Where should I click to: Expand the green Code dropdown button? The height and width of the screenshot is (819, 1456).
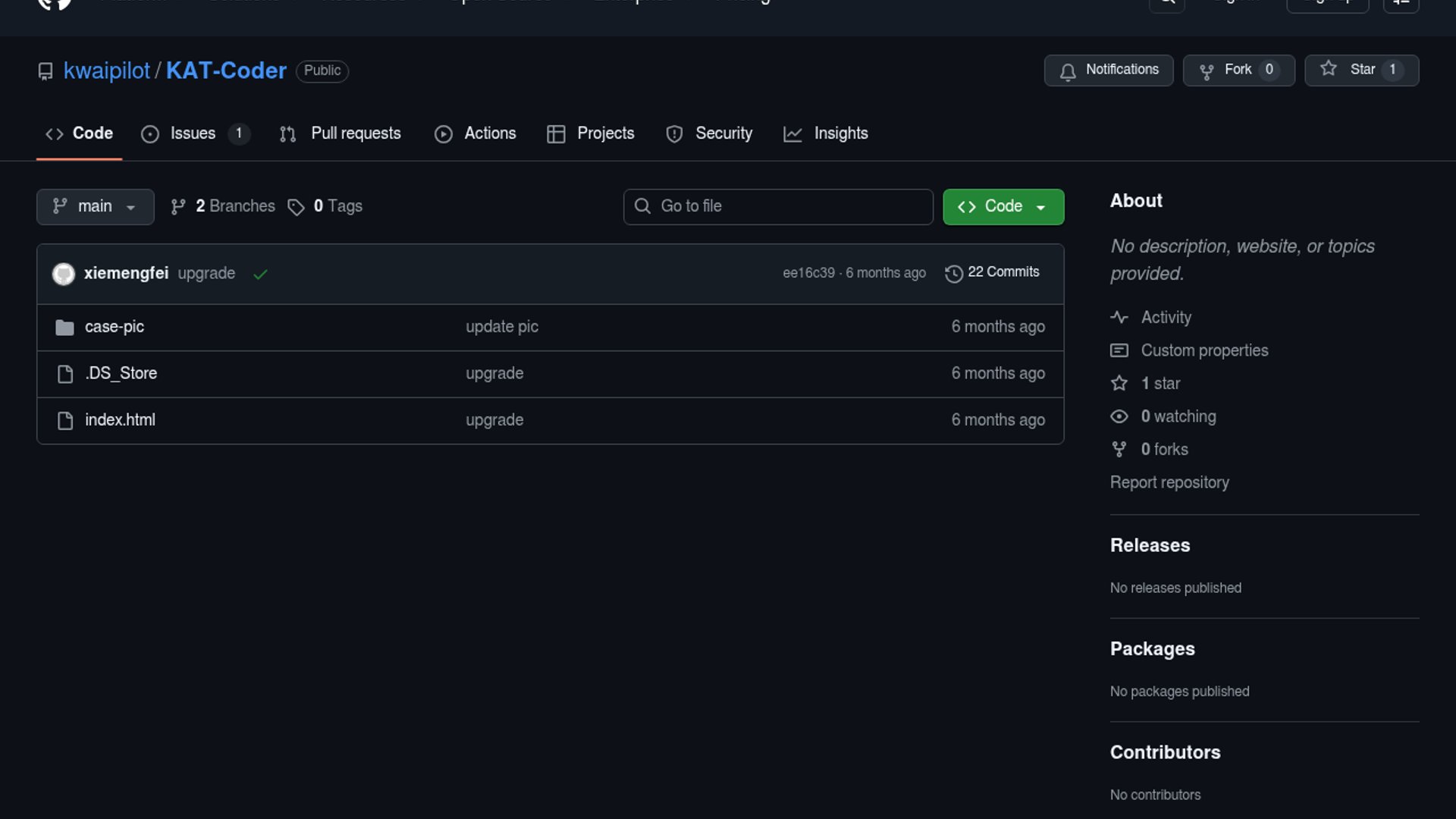coord(1003,206)
